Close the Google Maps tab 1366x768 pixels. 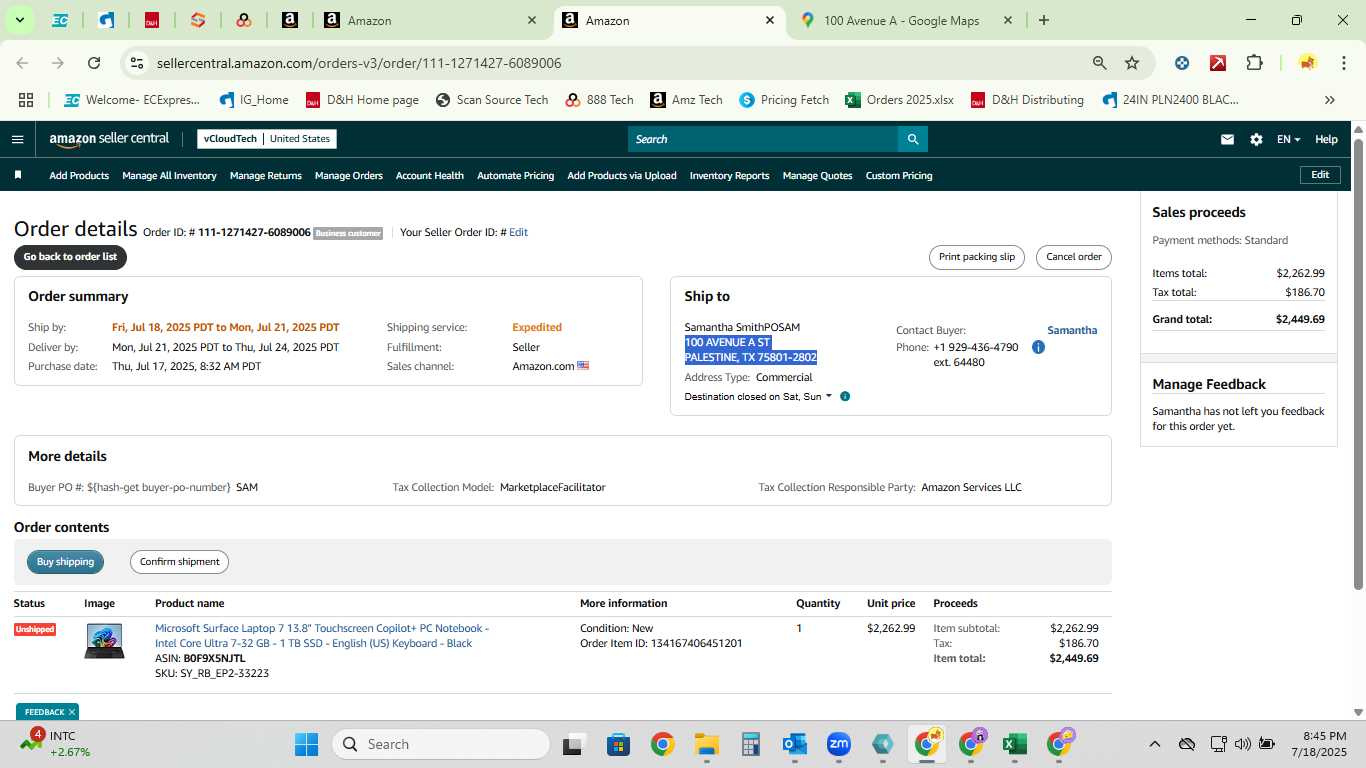pos(1008,20)
